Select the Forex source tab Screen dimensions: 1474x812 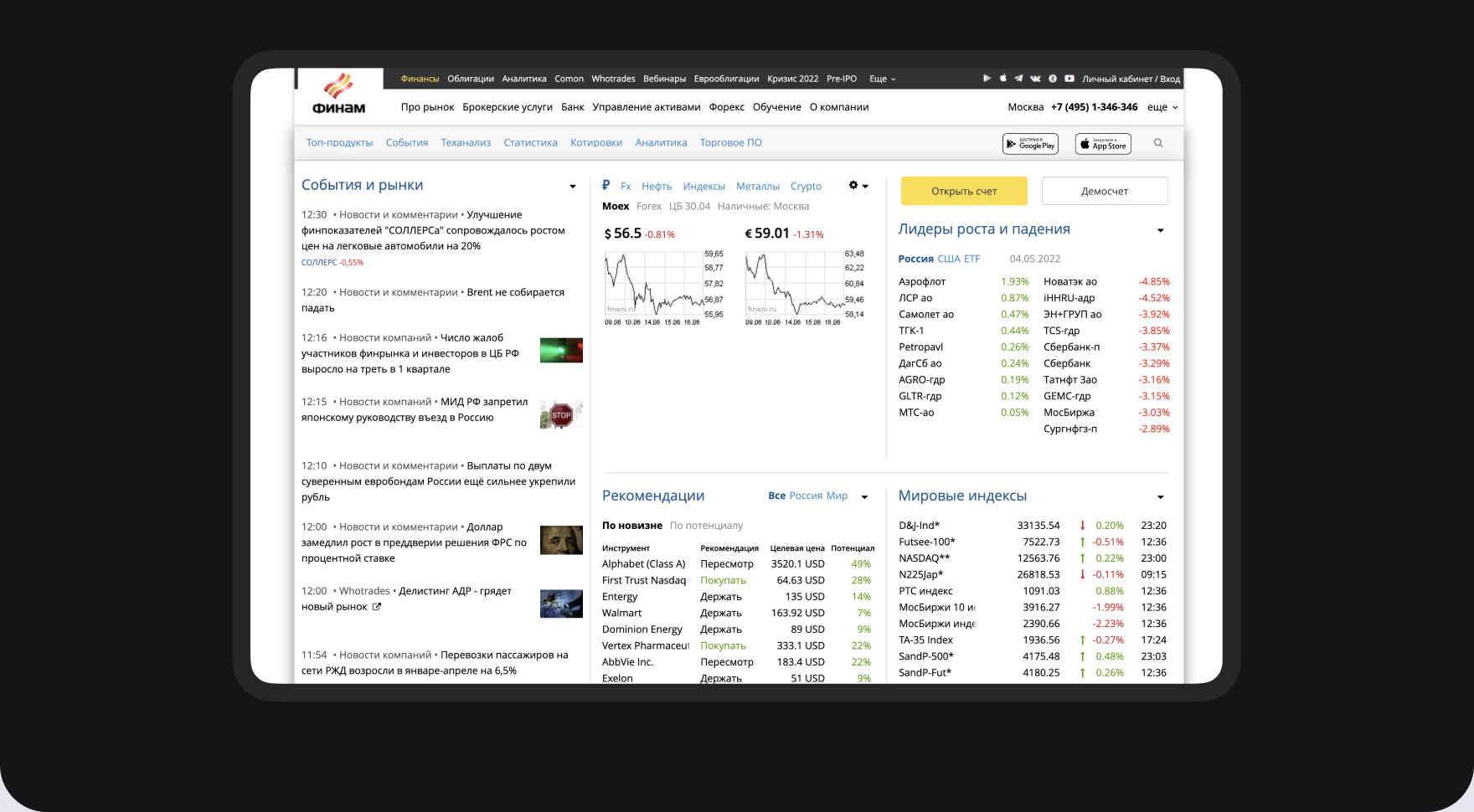point(649,207)
